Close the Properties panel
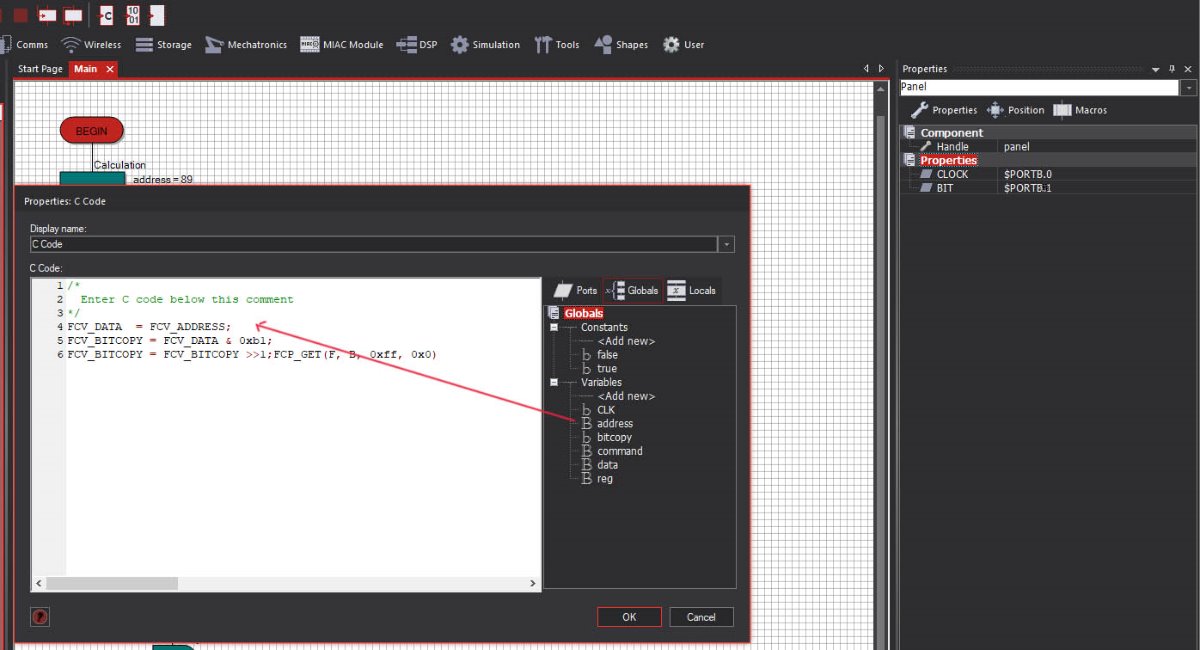 pos(1188,69)
